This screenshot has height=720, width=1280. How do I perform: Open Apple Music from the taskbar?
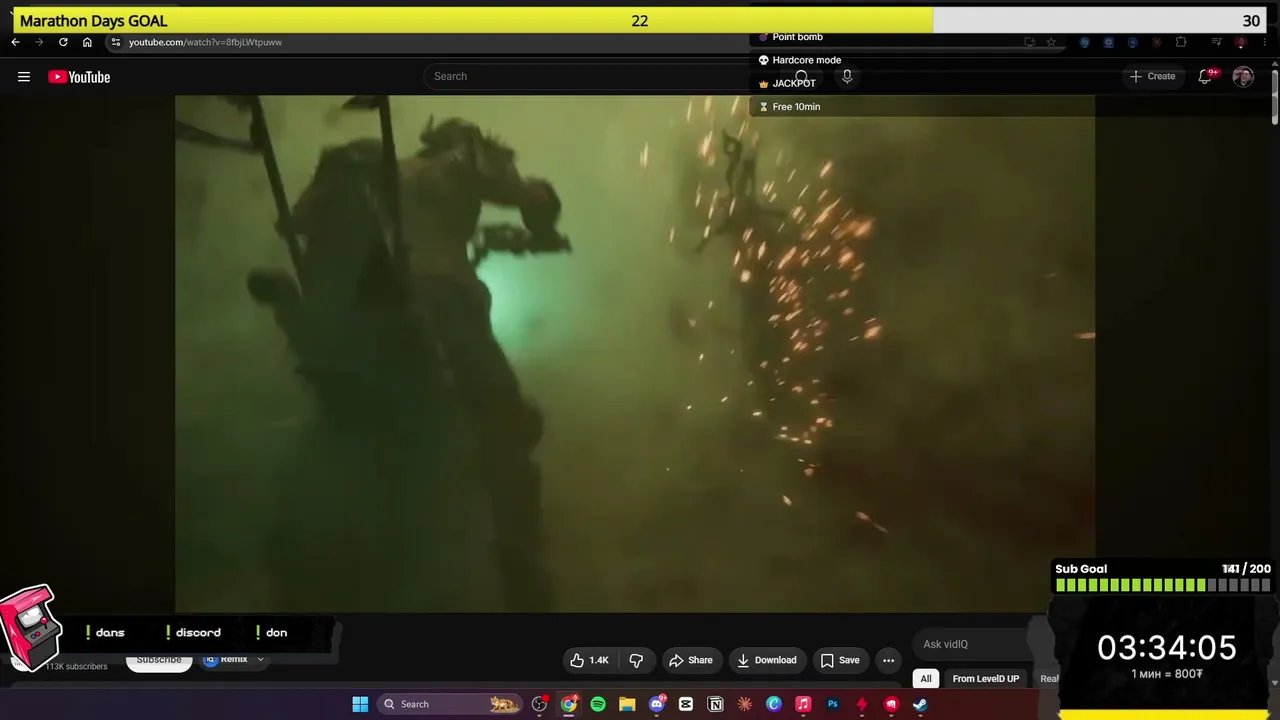pyautogui.click(x=803, y=704)
